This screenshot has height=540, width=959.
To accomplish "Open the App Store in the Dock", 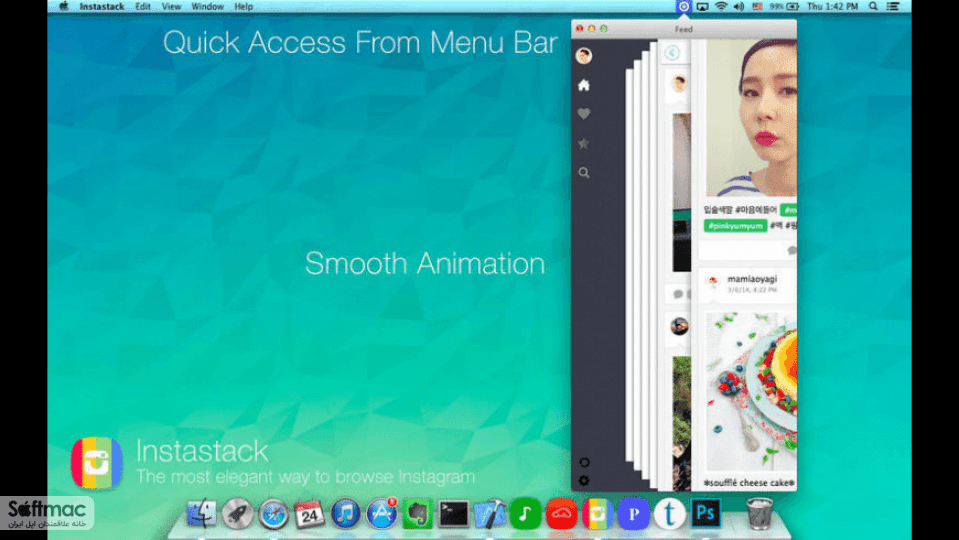I will point(382,513).
